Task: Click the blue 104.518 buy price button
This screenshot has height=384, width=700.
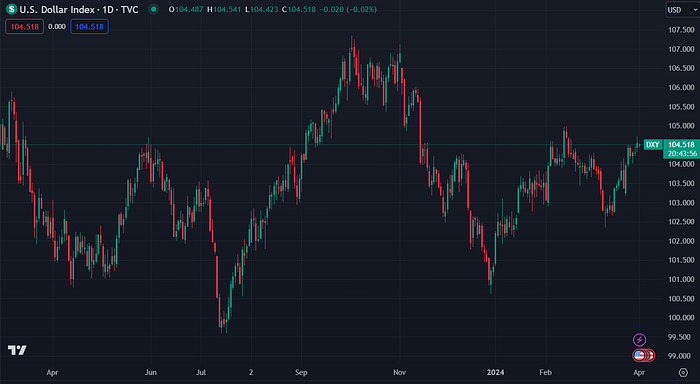Action: [x=89, y=27]
